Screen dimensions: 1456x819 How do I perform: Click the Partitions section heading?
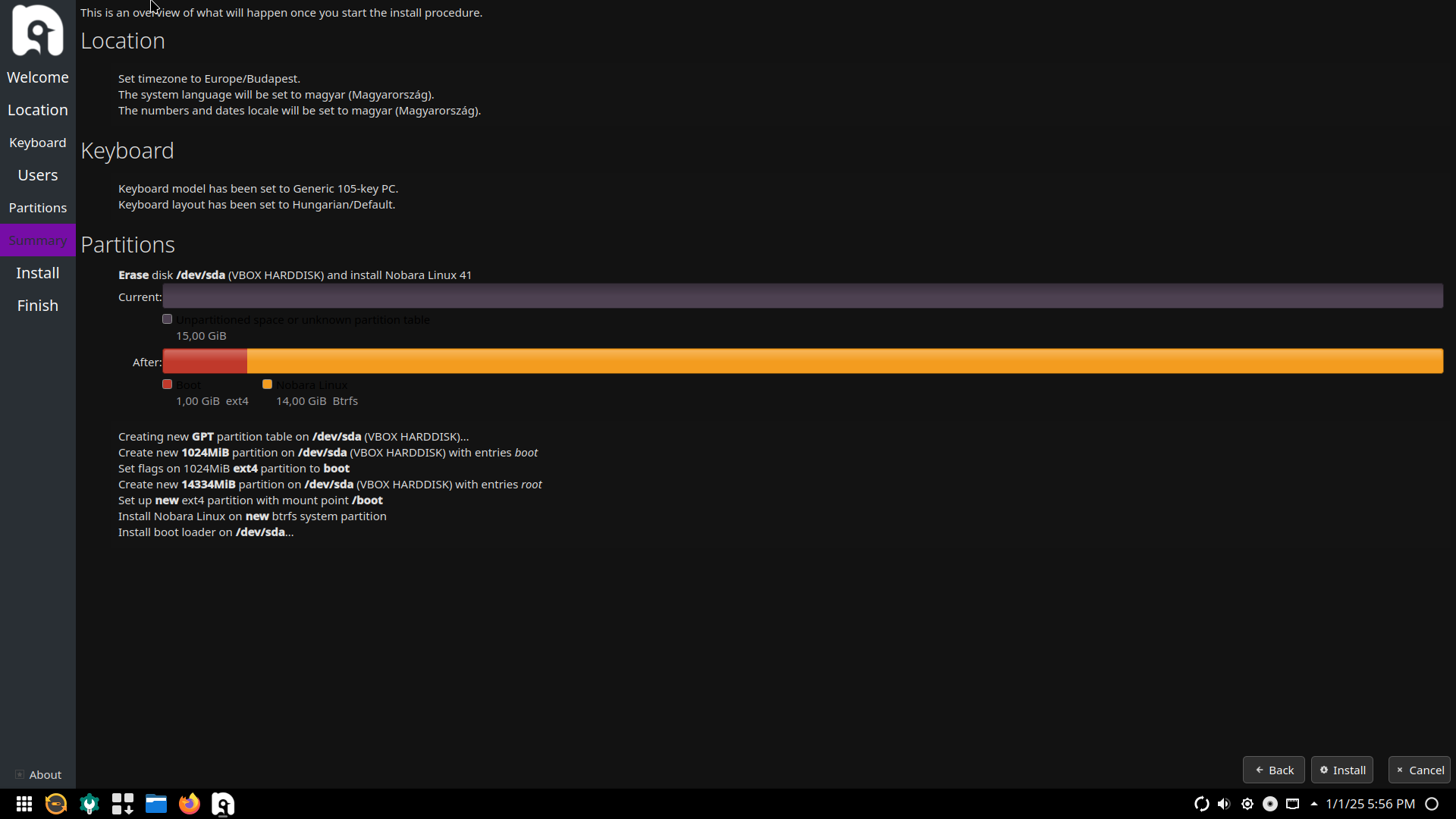click(x=127, y=245)
